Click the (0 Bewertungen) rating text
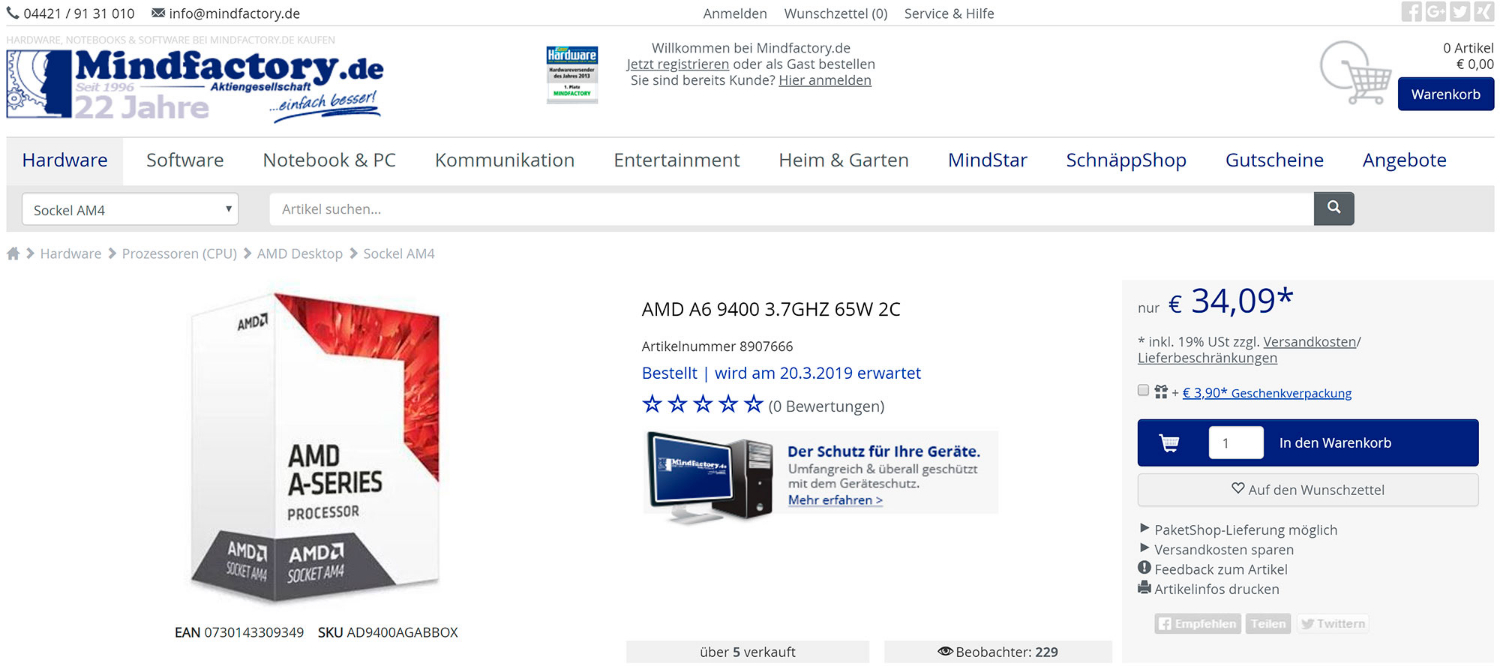Image resolution: width=1500 pixels, height=669 pixels. [826, 406]
